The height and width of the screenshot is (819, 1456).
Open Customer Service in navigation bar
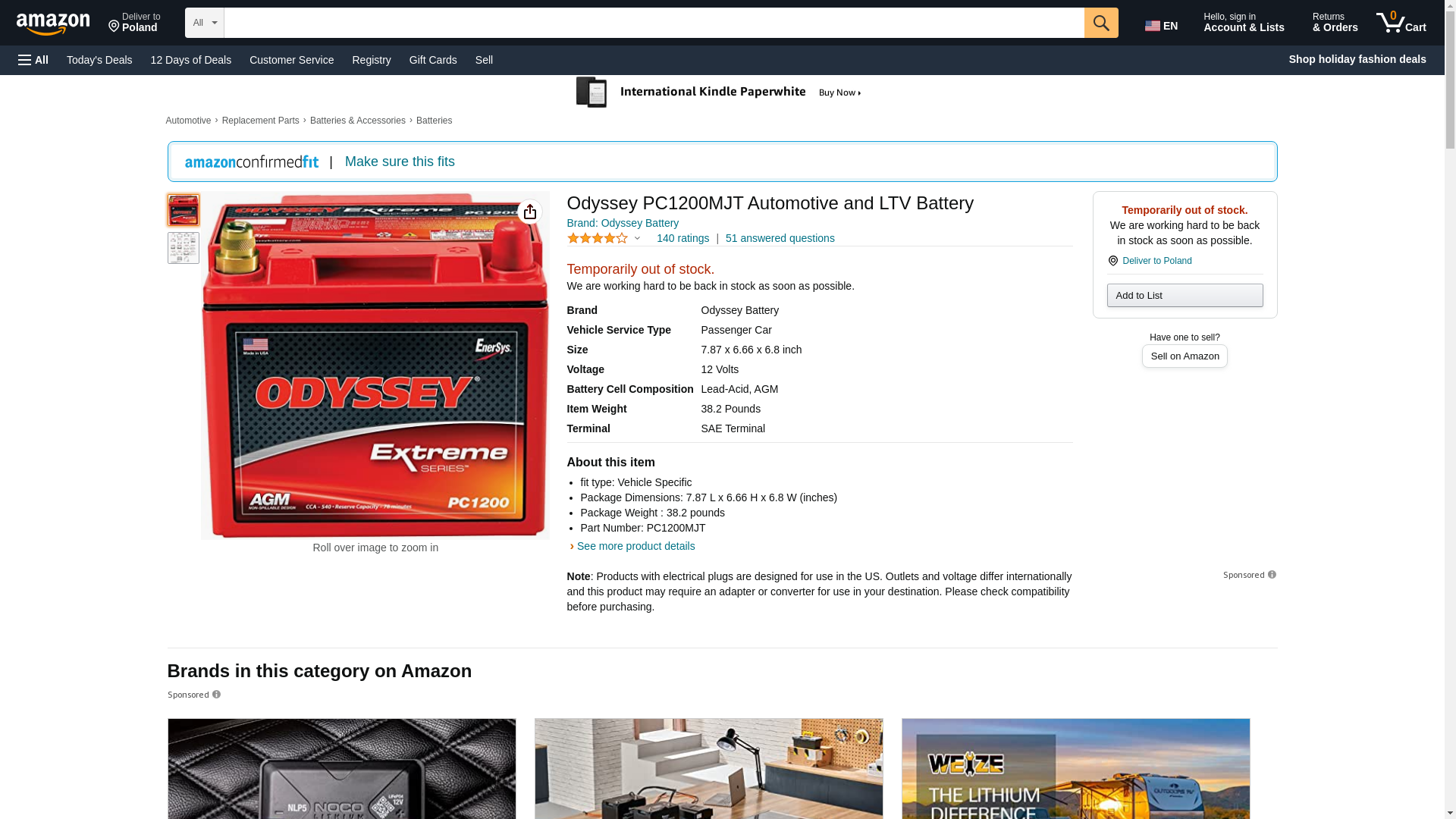pyautogui.click(x=291, y=60)
